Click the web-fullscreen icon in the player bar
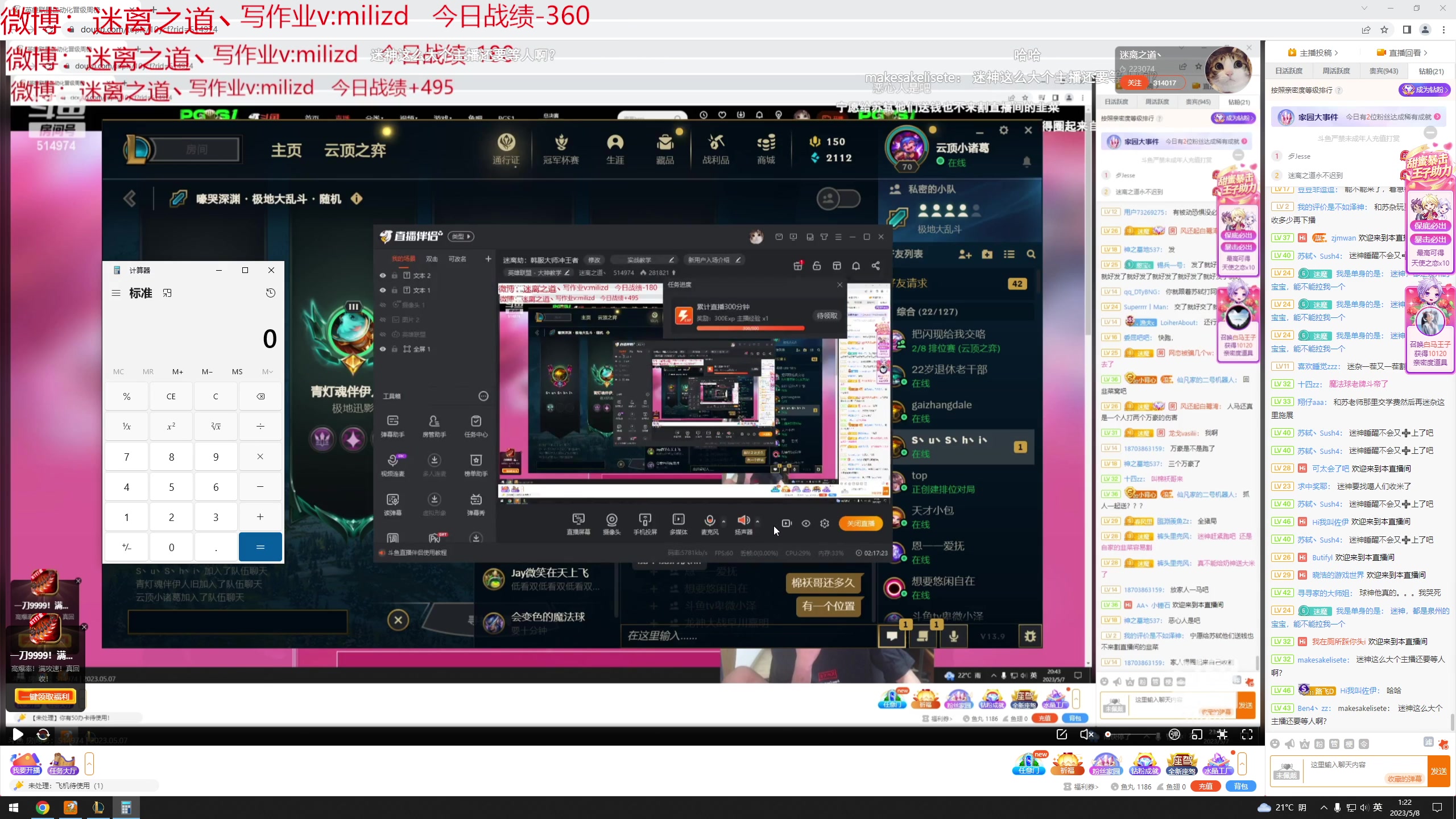The width and height of the screenshot is (1456, 819). 1222,734
